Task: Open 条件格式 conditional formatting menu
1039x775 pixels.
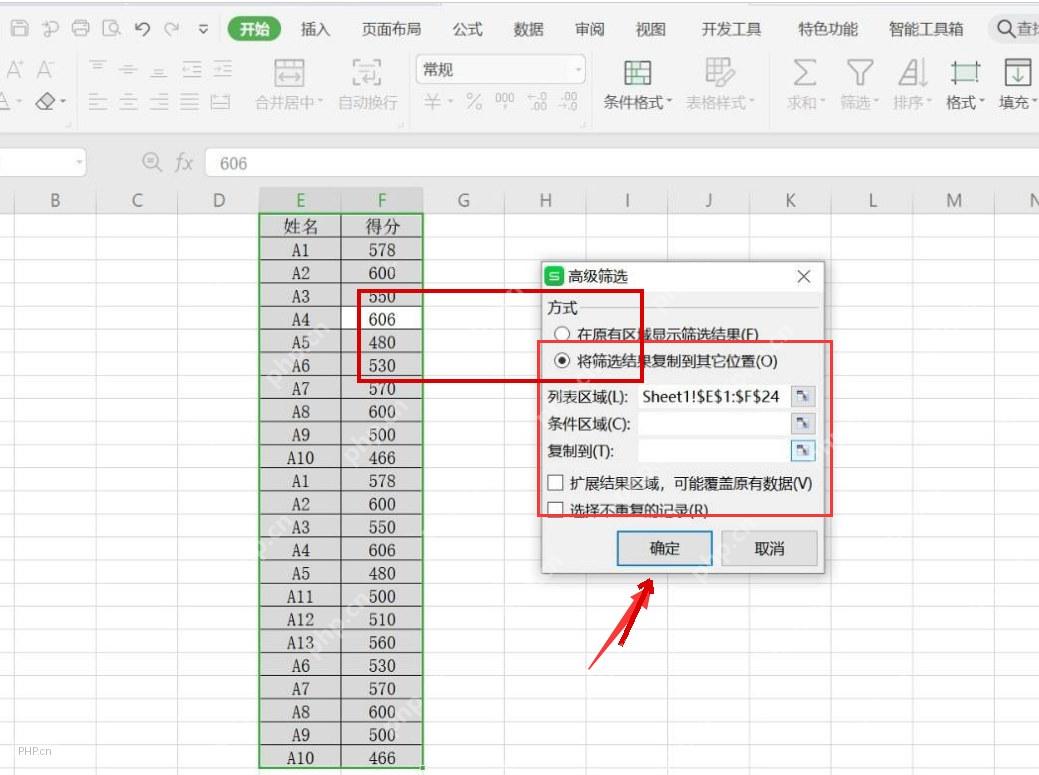Action: (637, 83)
